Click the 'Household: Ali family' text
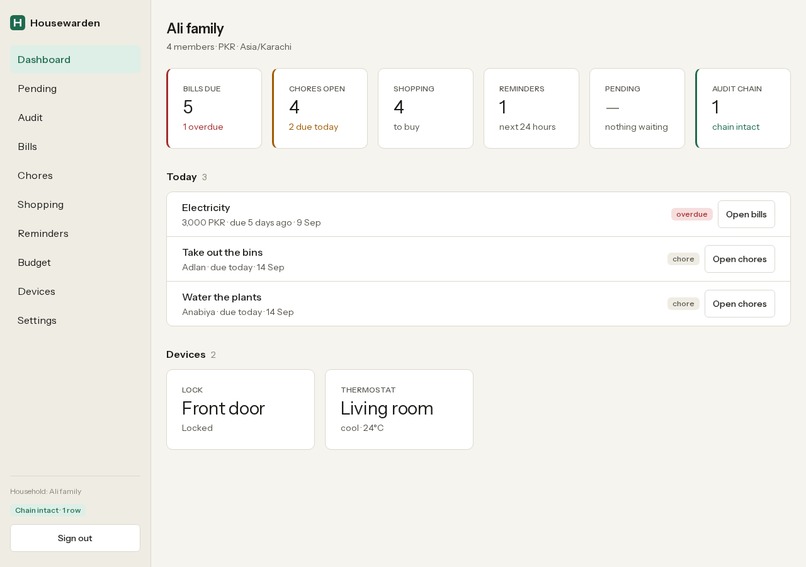 [x=46, y=491]
